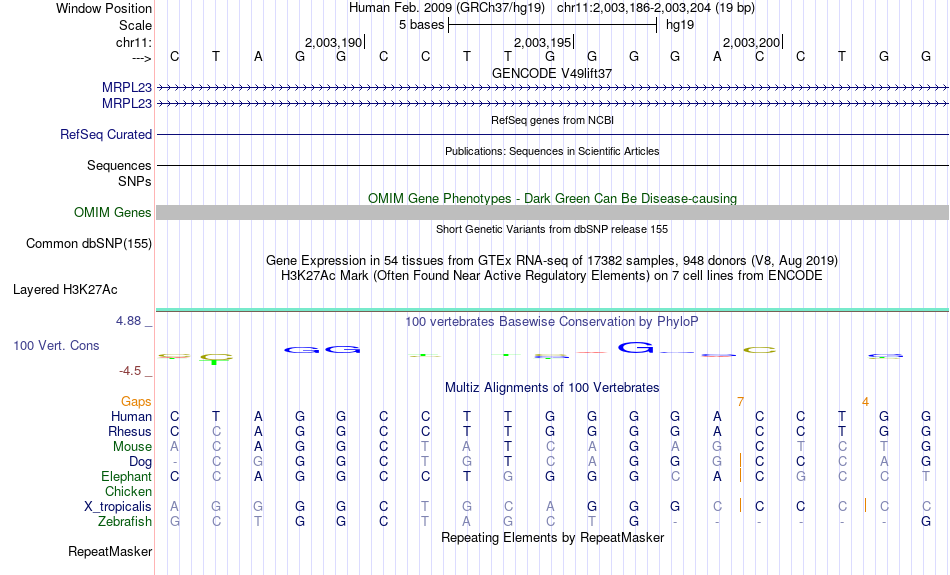Select the X_tropicalis alignment row label
This screenshot has height=575, width=950.
(118, 507)
